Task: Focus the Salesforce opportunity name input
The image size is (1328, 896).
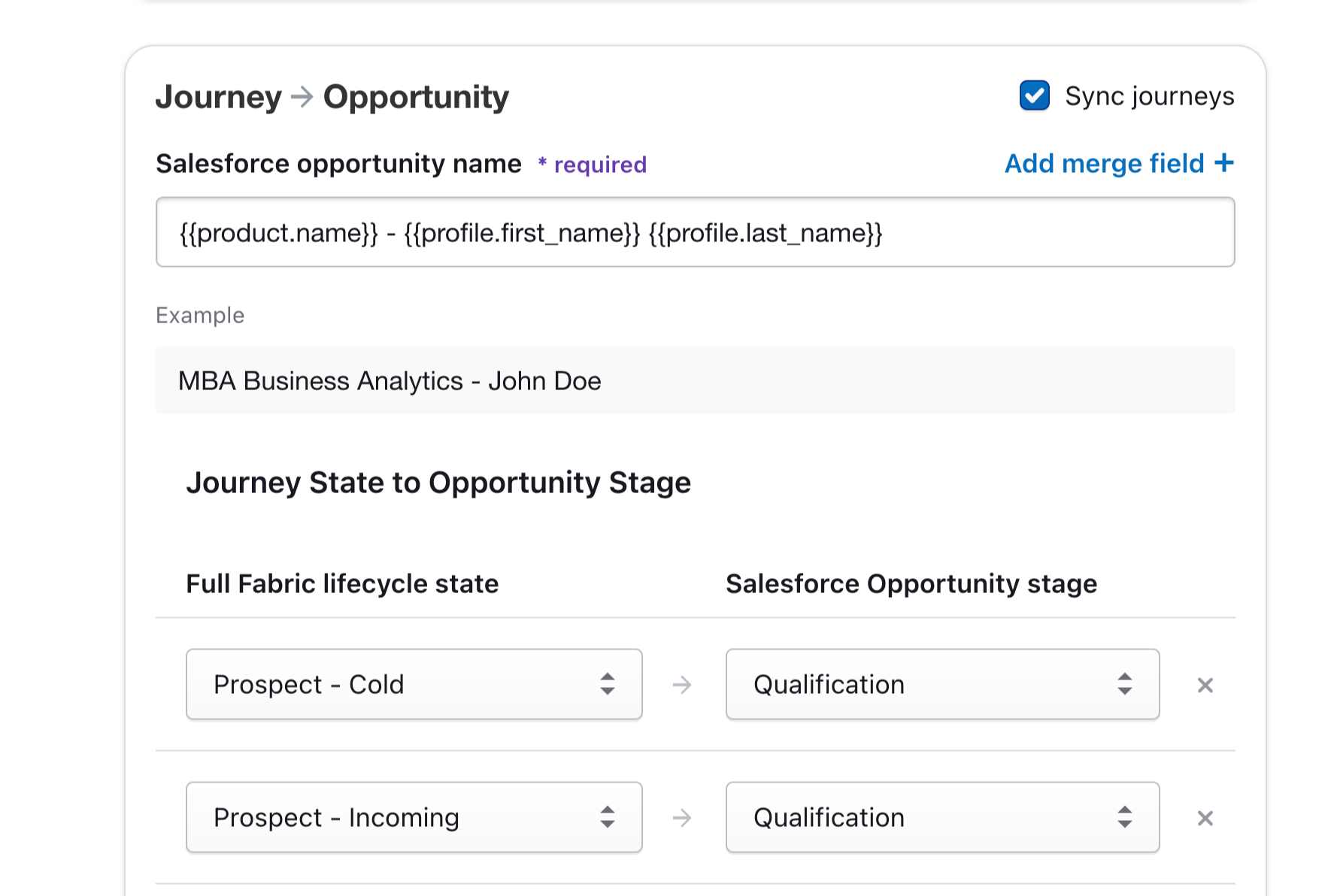Action: 694,232
